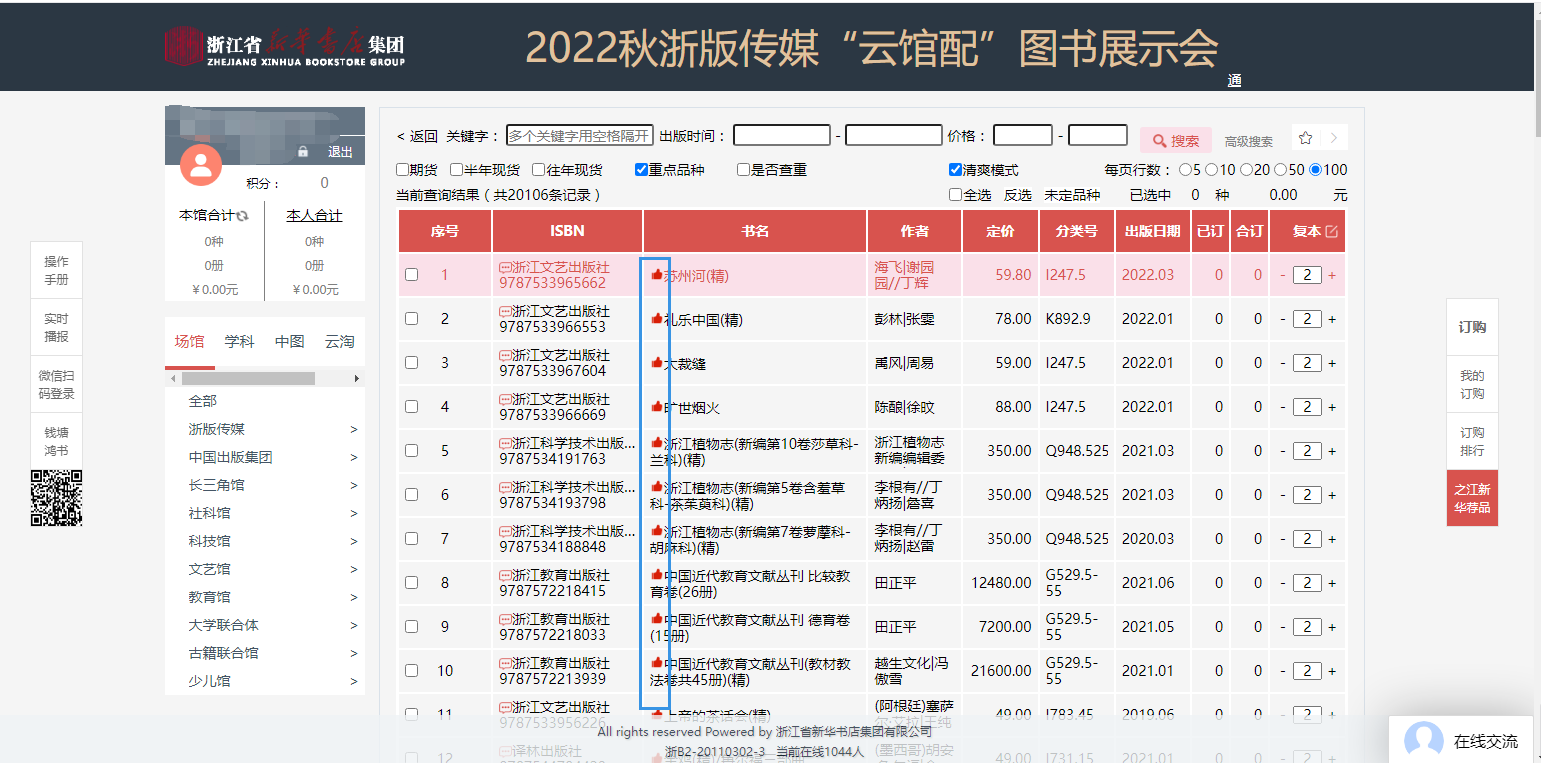Open comment icon for ISBN 9787534191763
Image resolution: width=1541 pixels, height=763 pixels.
click(505, 443)
